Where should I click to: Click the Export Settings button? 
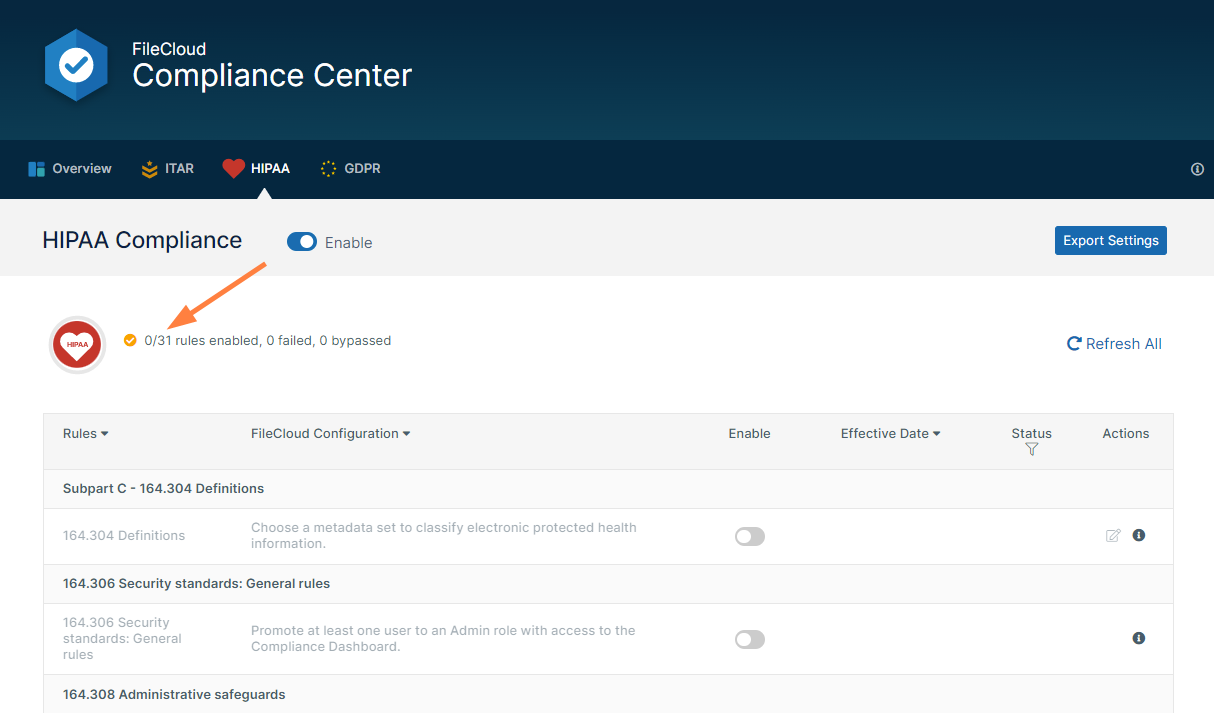[1110, 240]
